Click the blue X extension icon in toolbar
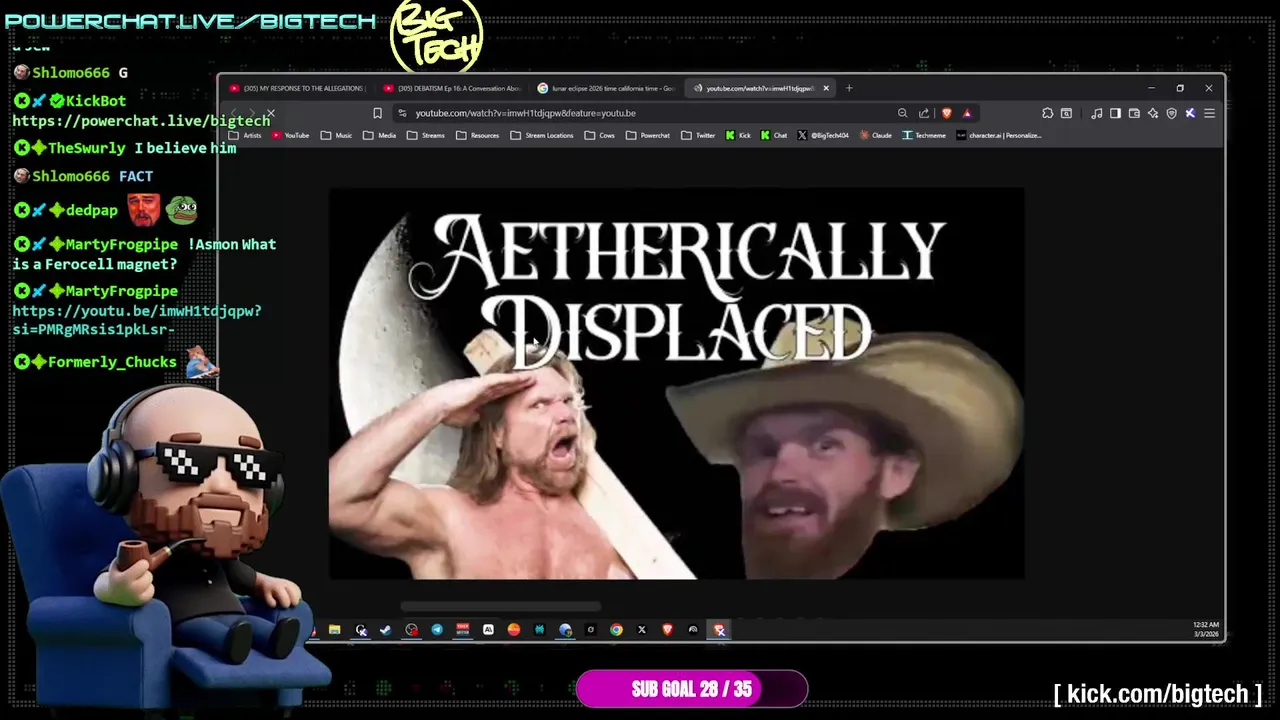 [x=1190, y=113]
